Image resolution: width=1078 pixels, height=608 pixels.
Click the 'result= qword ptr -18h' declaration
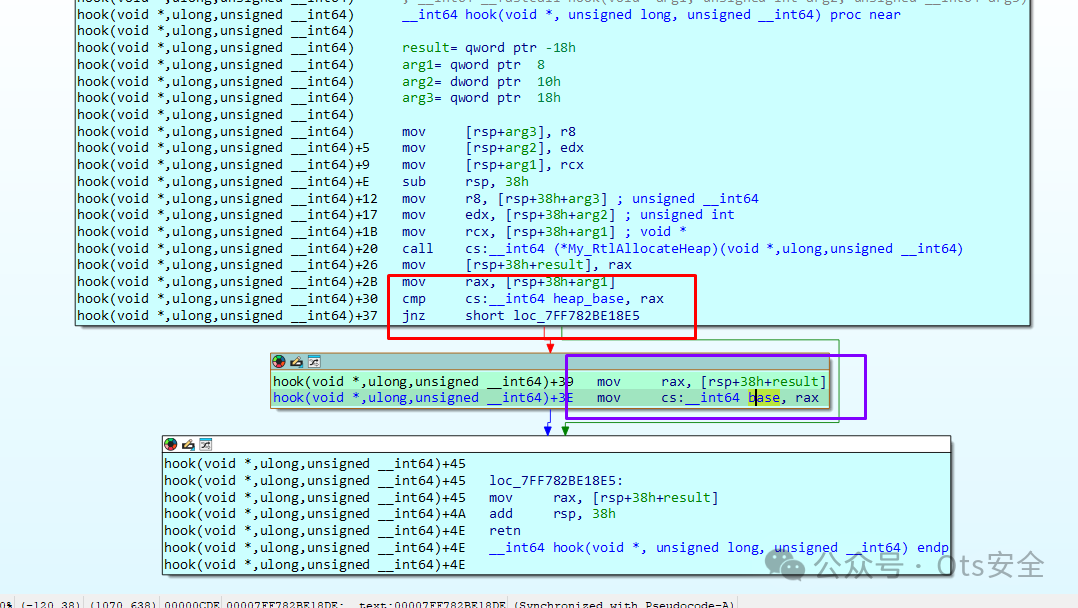pyautogui.click(x=489, y=47)
